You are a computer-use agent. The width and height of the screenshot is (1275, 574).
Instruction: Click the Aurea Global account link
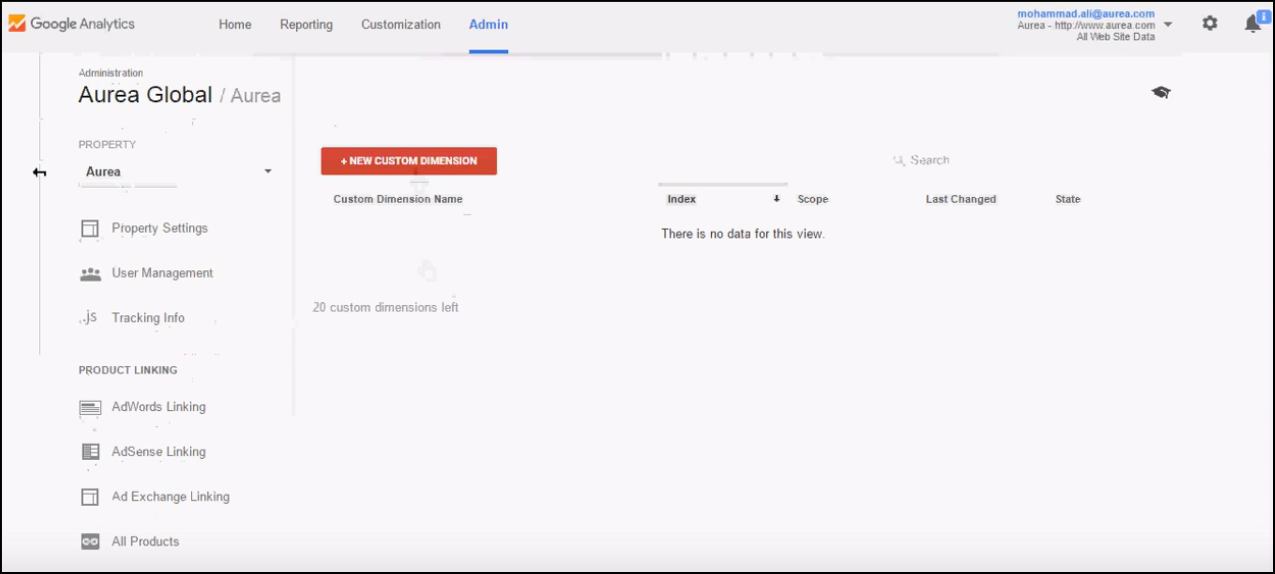(146, 95)
